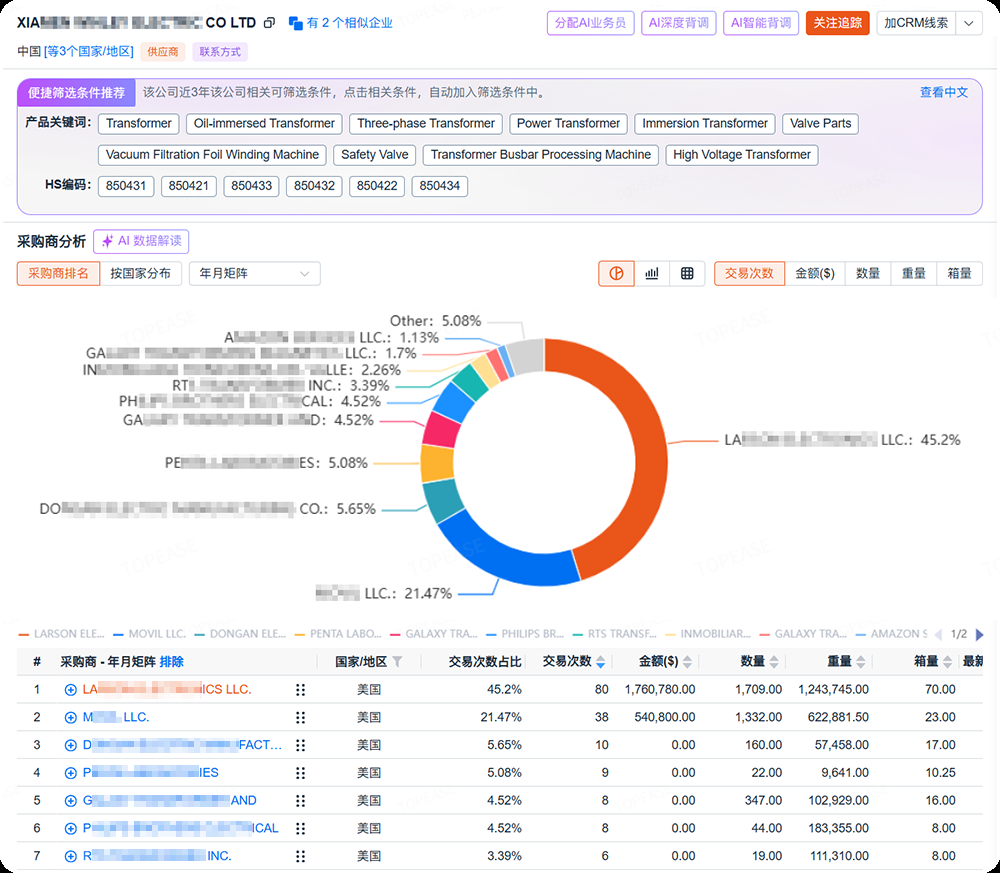Switch metric to 金额($)
The width and height of the screenshot is (1000, 873).
pos(814,274)
